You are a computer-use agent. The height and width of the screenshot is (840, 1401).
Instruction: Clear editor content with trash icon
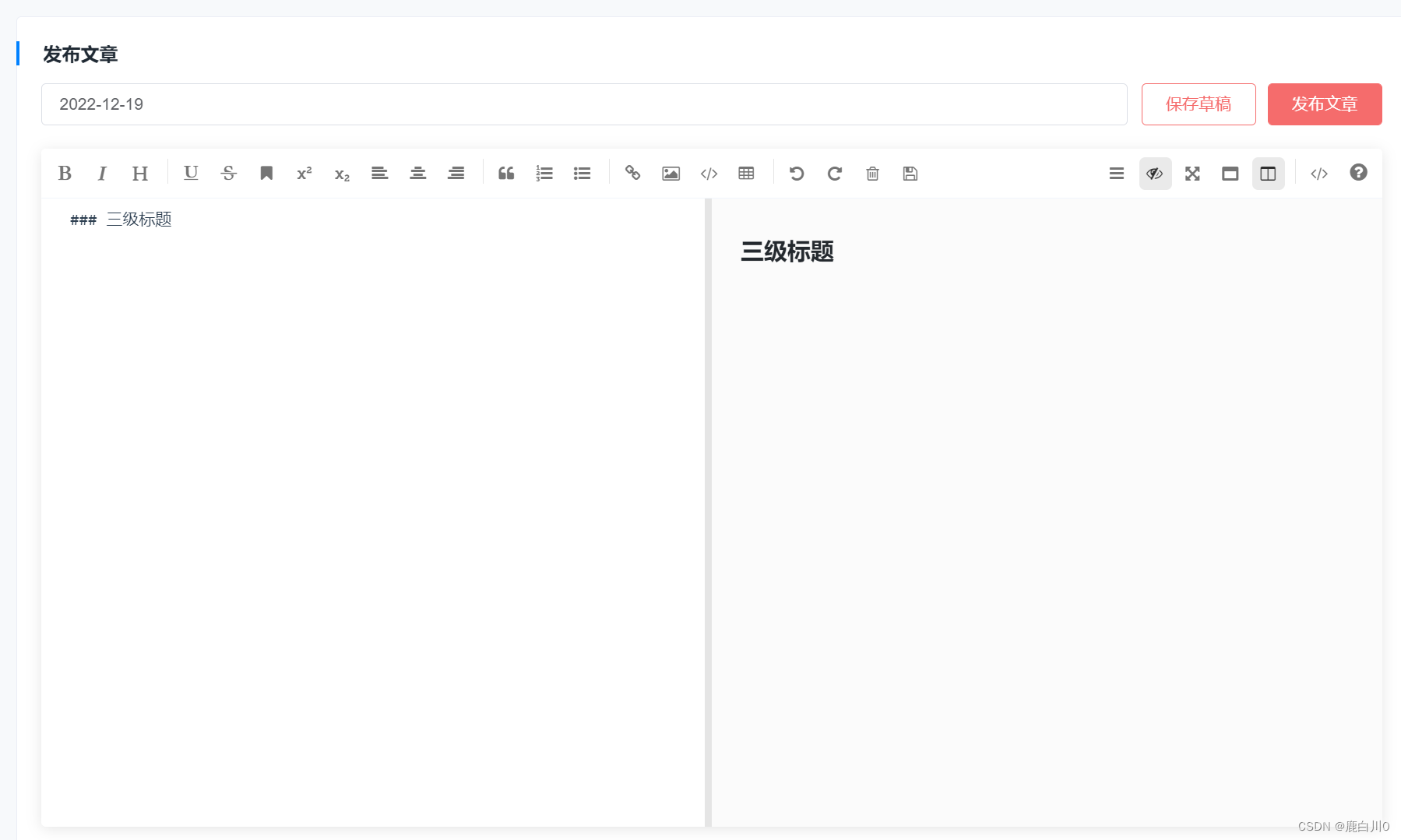tap(872, 173)
